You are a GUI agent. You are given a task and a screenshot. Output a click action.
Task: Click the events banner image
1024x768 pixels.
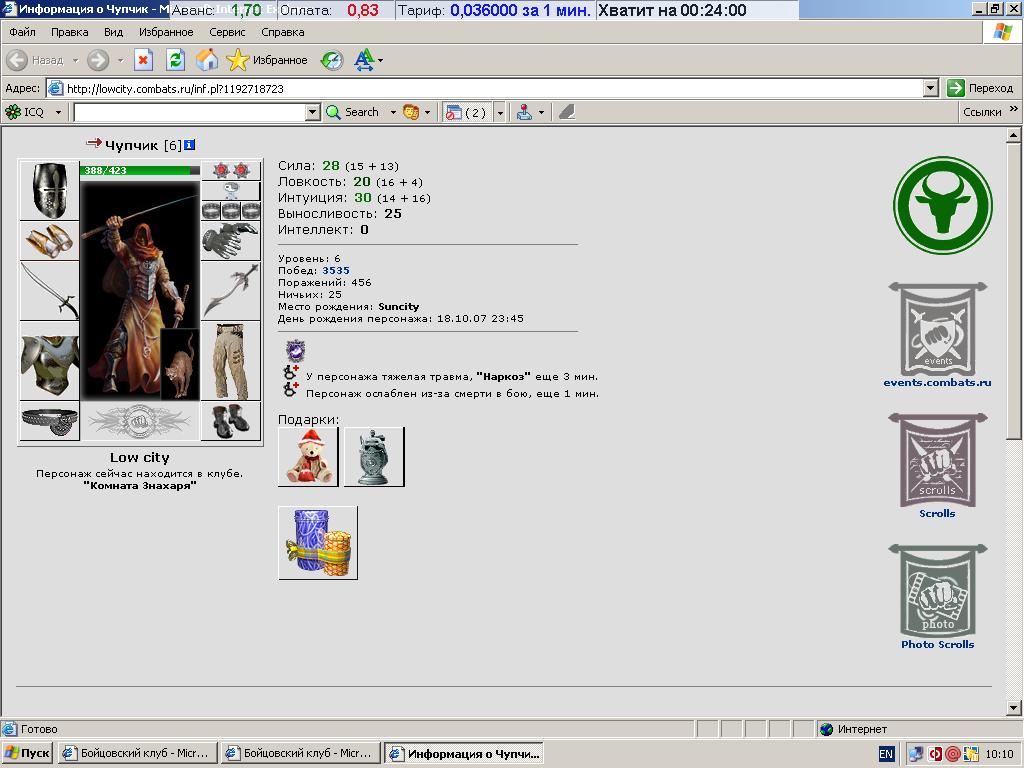tap(938, 328)
